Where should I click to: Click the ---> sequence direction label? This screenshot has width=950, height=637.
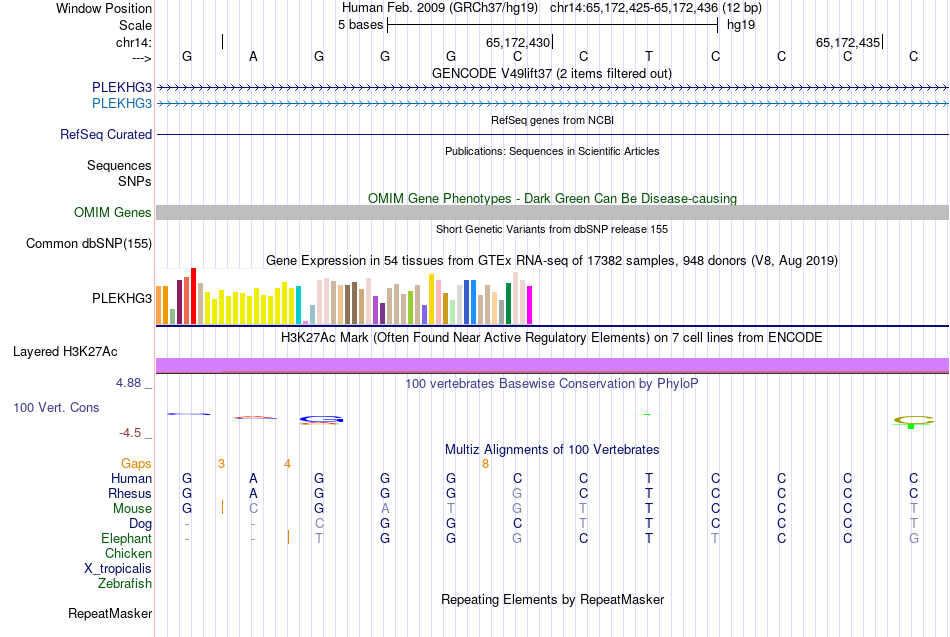tap(141, 58)
